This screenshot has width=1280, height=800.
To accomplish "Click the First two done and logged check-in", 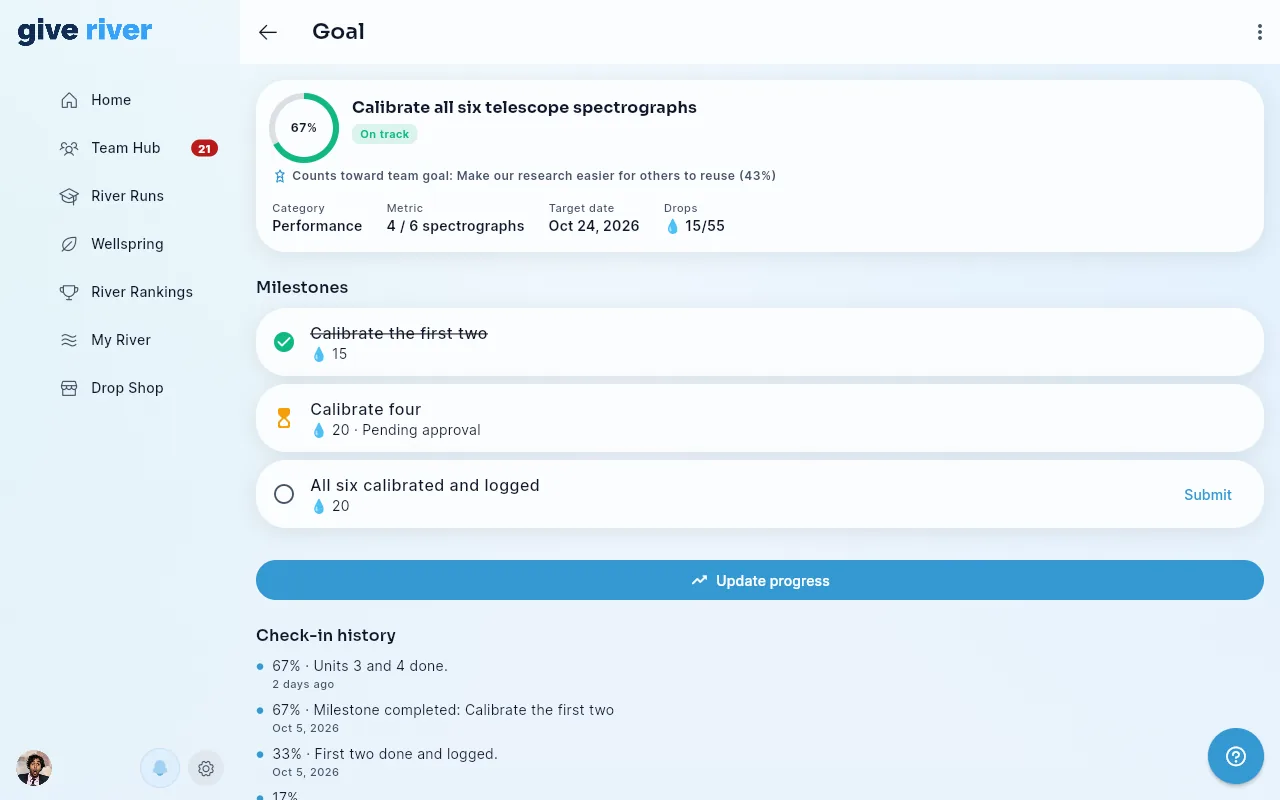I will point(385,754).
